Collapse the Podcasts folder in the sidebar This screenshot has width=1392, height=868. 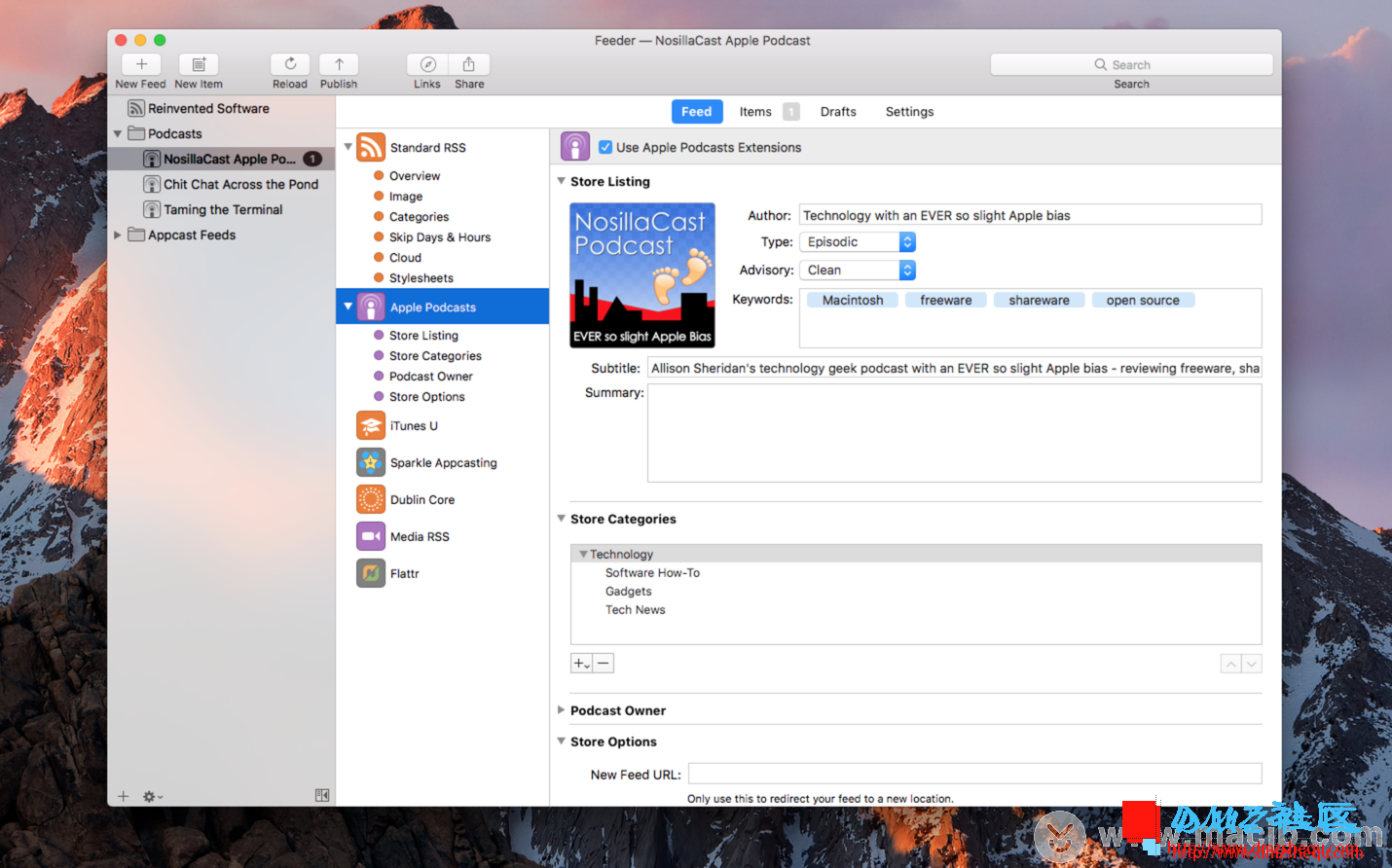tap(118, 133)
